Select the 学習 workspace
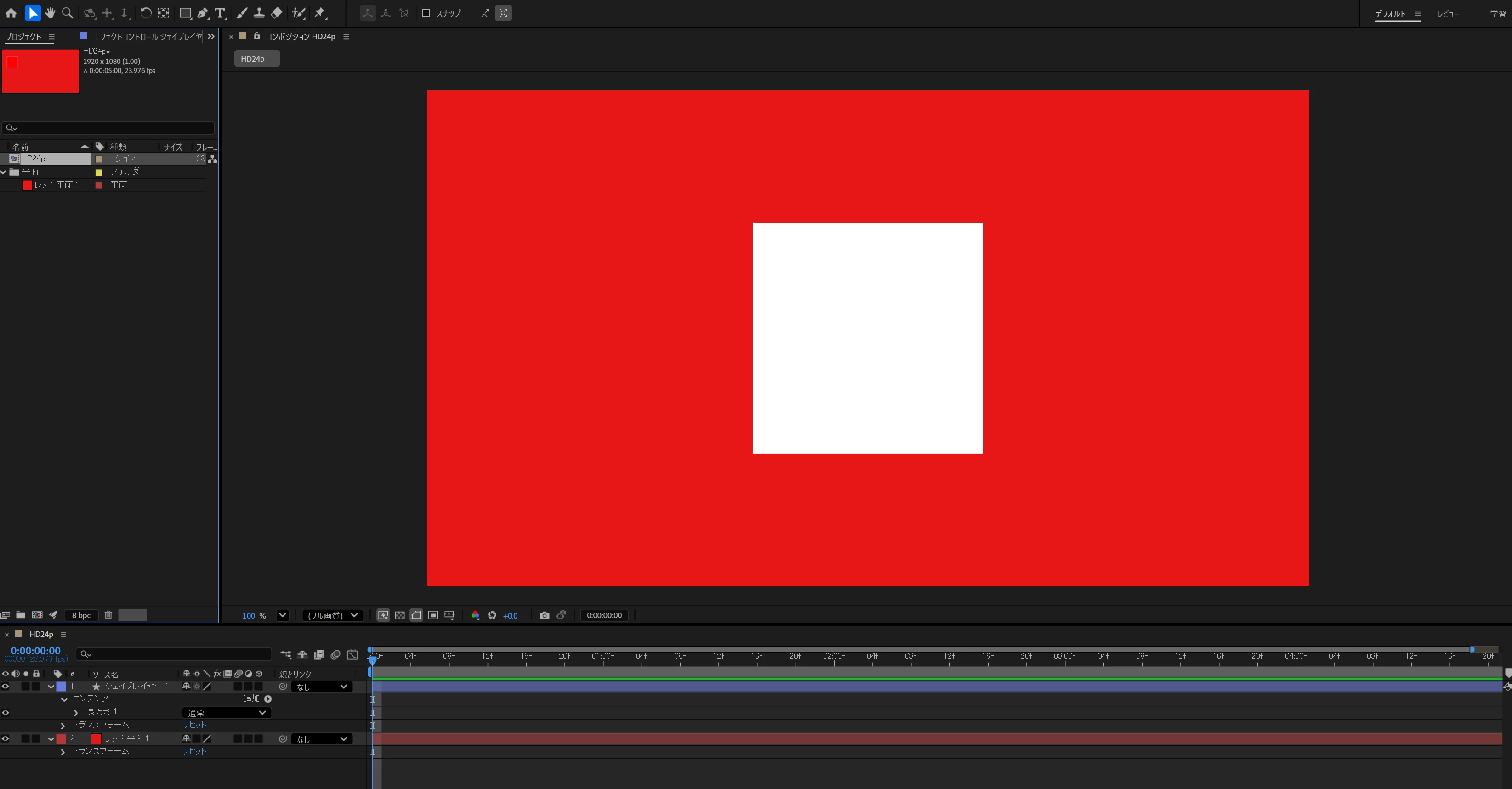1512x789 pixels. pyautogui.click(x=1498, y=13)
